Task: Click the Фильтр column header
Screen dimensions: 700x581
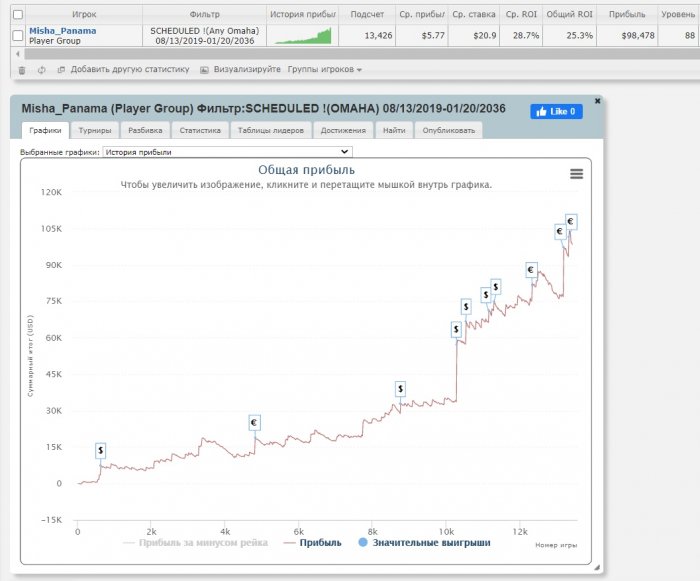Action: tap(204, 14)
